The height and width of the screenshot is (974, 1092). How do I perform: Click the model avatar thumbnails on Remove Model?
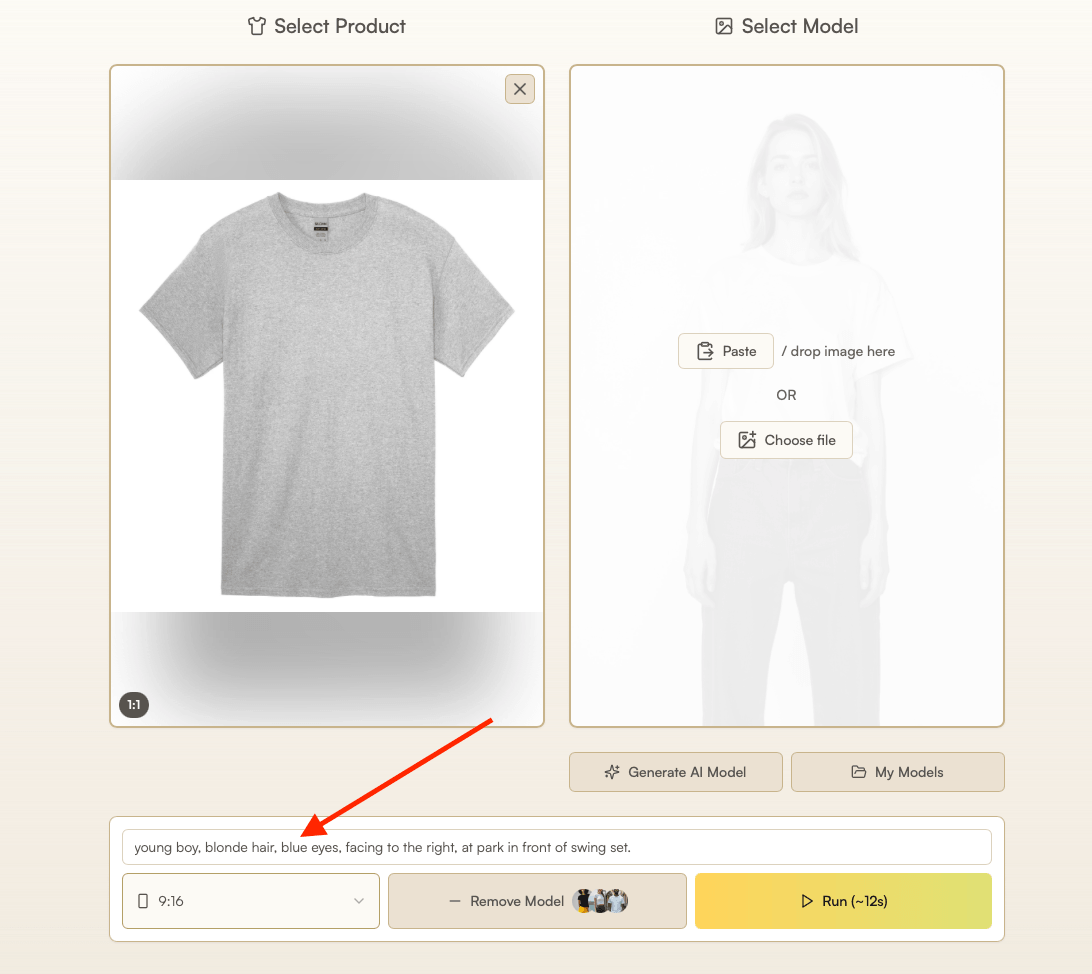601,901
